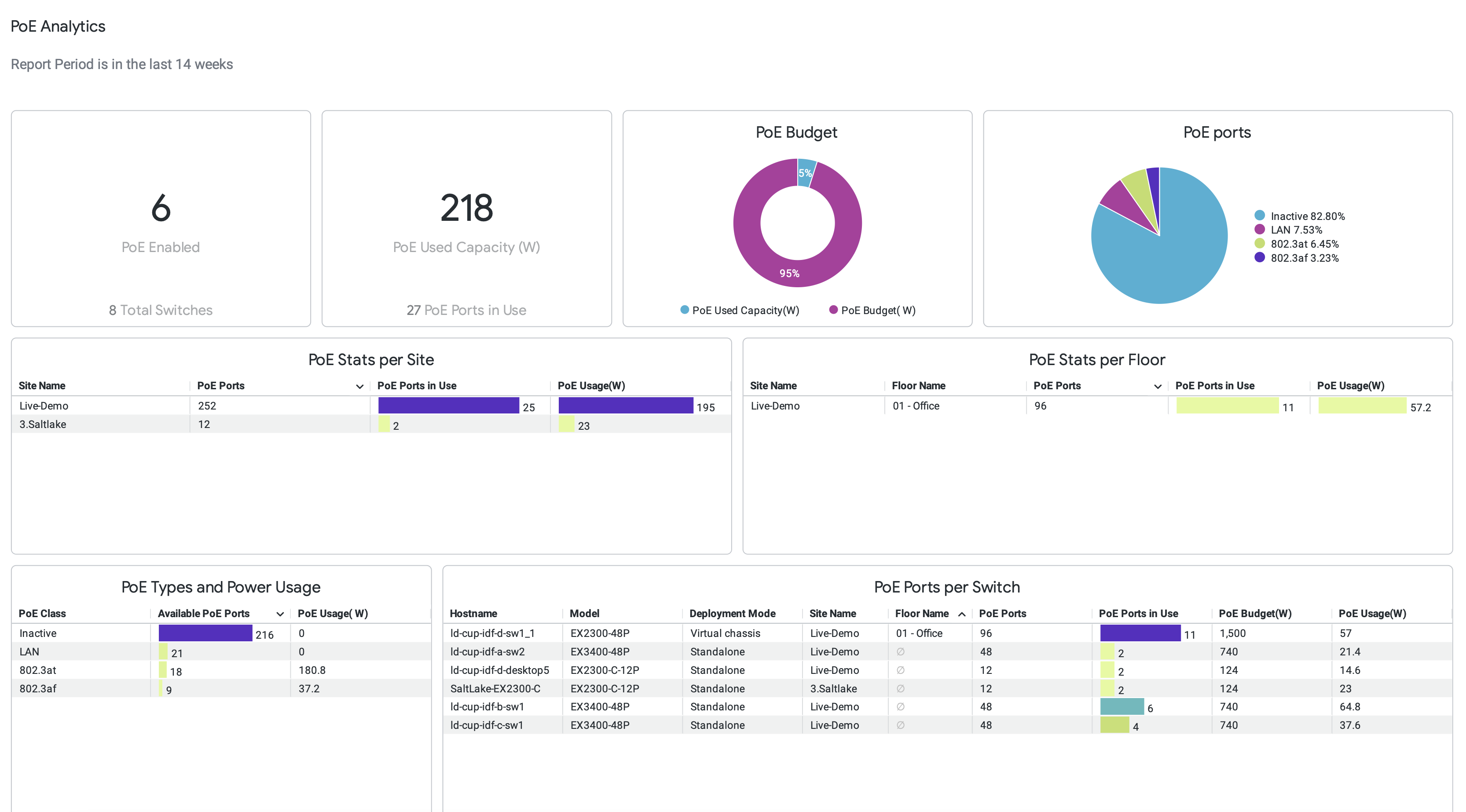
Task: Click PoE Ports sort chevron in Floor table
Action: point(1157,386)
